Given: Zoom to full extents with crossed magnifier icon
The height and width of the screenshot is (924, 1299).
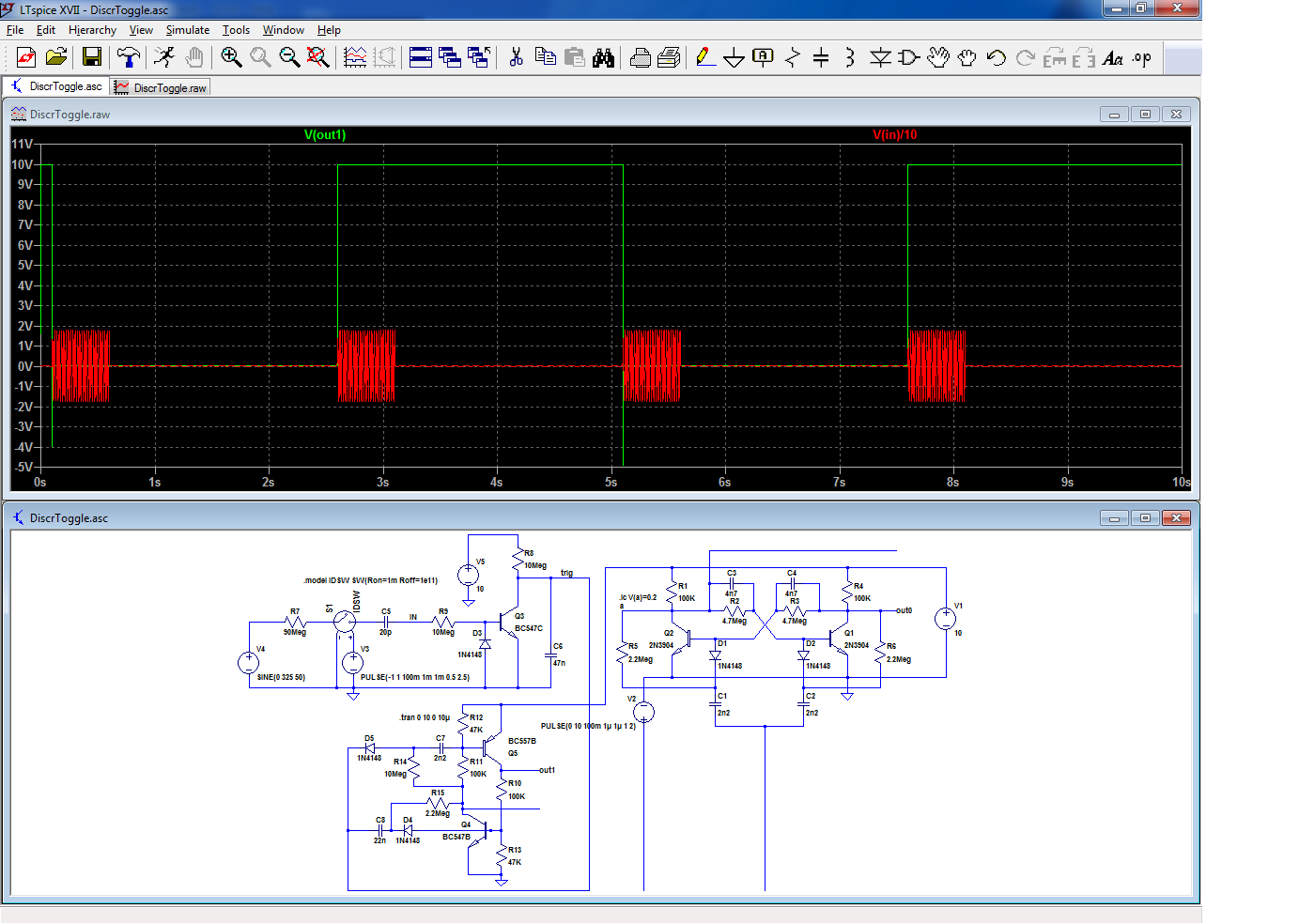Looking at the screenshot, I should point(318,57).
